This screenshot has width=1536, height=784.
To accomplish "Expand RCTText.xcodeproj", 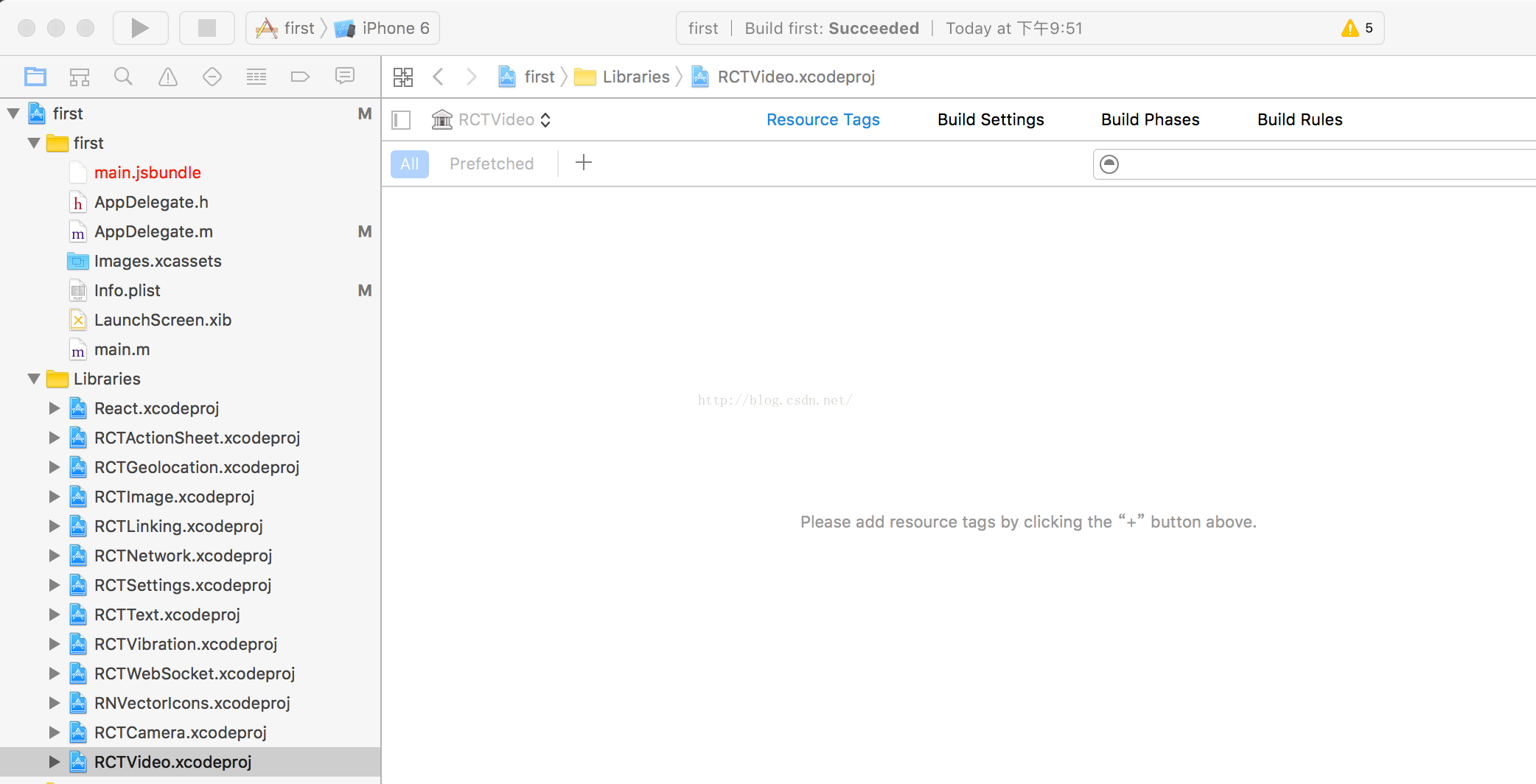I will tap(55, 615).
